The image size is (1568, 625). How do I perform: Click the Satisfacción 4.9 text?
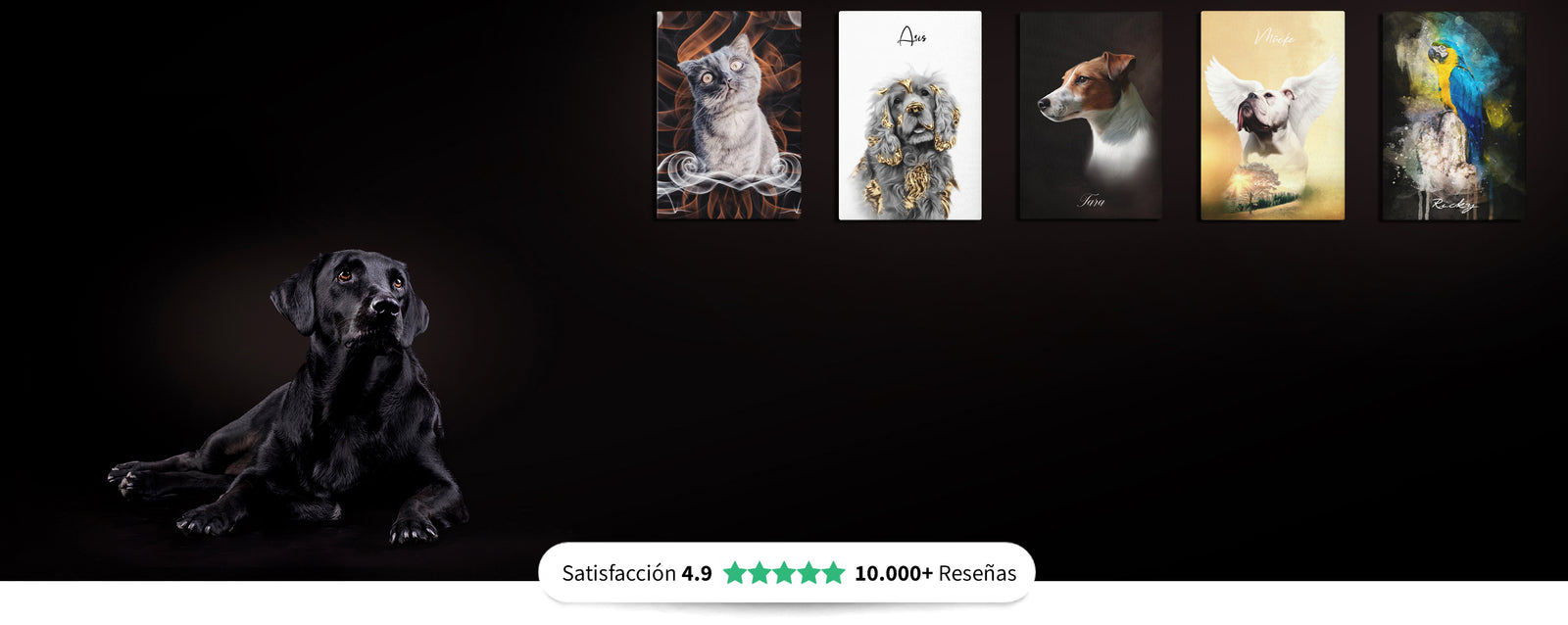point(637,573)
